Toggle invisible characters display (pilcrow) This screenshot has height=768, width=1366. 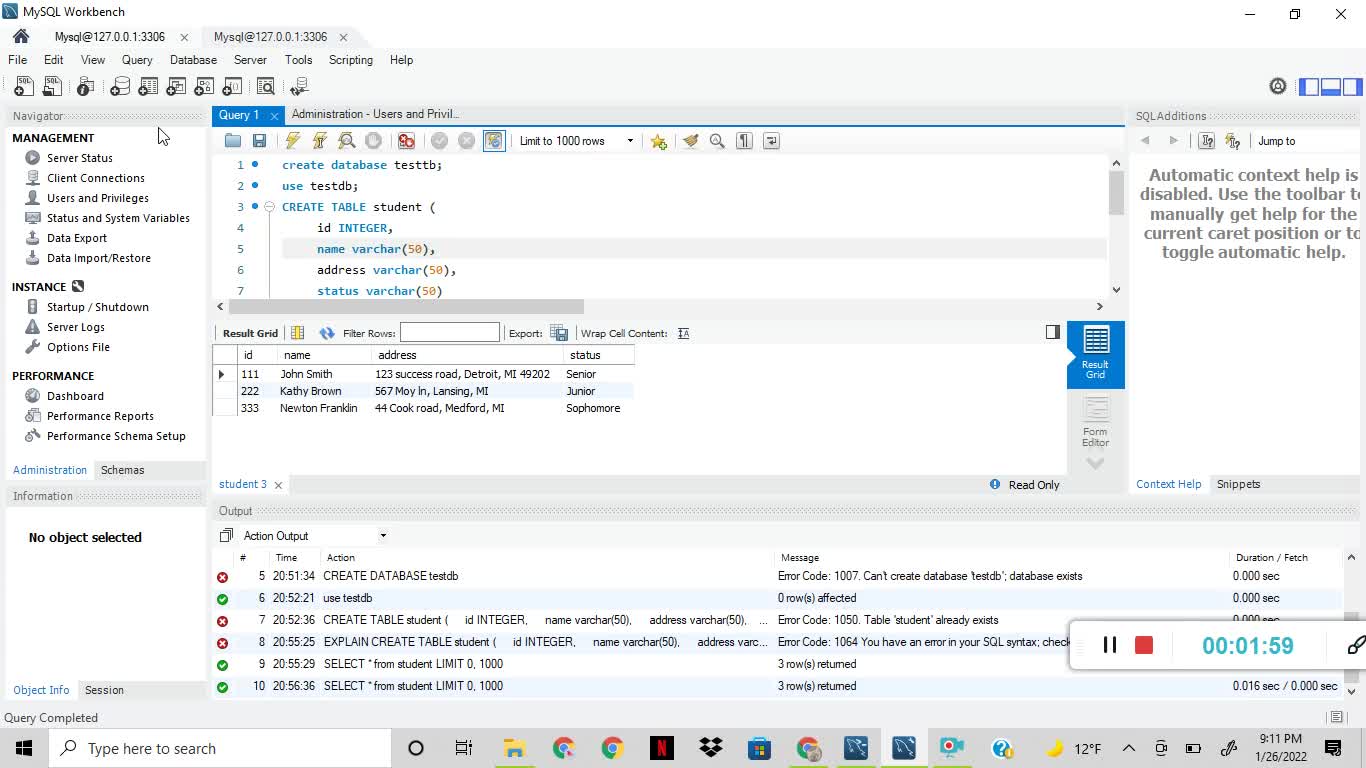pyautogui.click(x=744, y=141)
